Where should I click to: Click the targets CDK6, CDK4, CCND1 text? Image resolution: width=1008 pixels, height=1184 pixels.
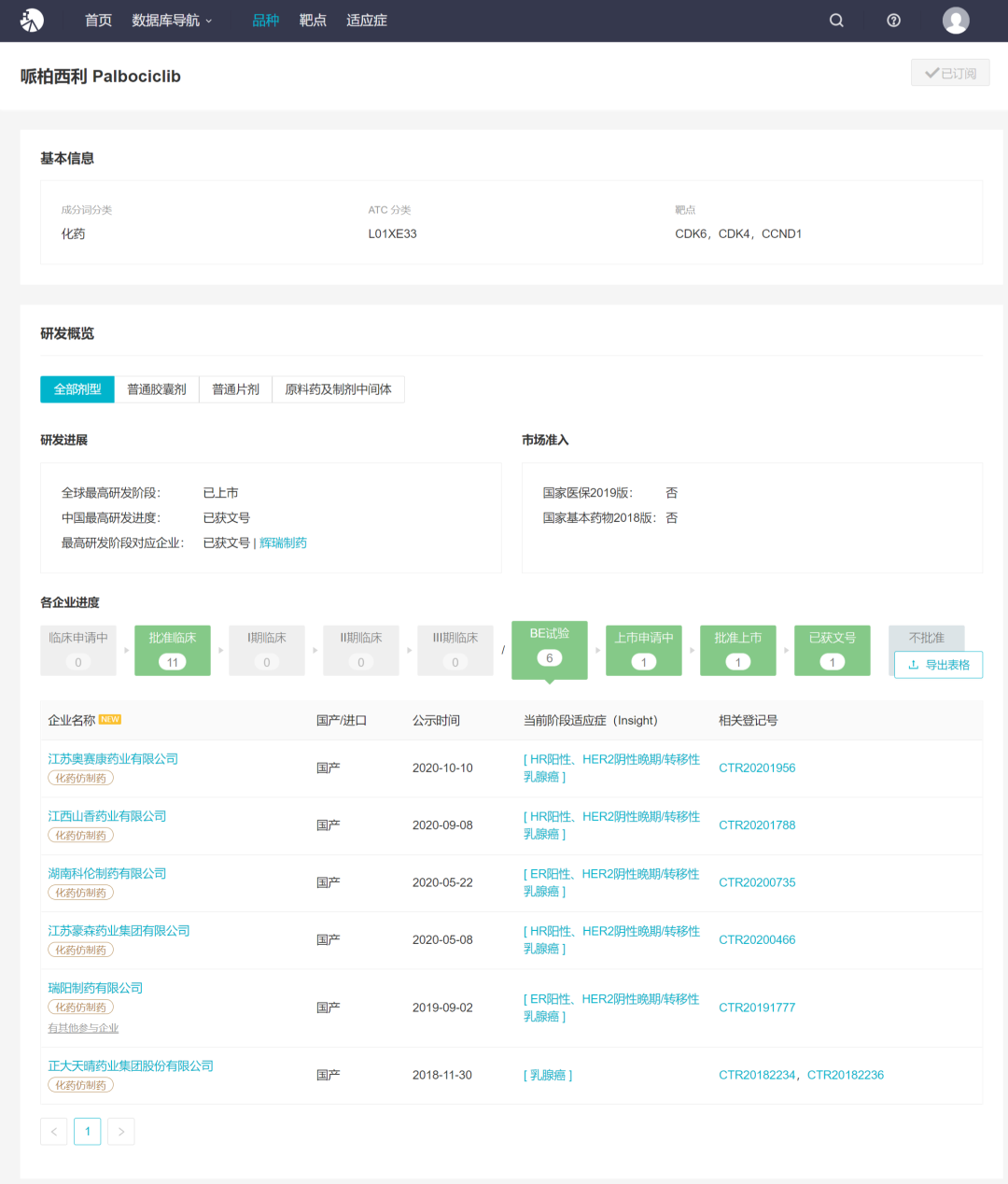click(738, 233)
